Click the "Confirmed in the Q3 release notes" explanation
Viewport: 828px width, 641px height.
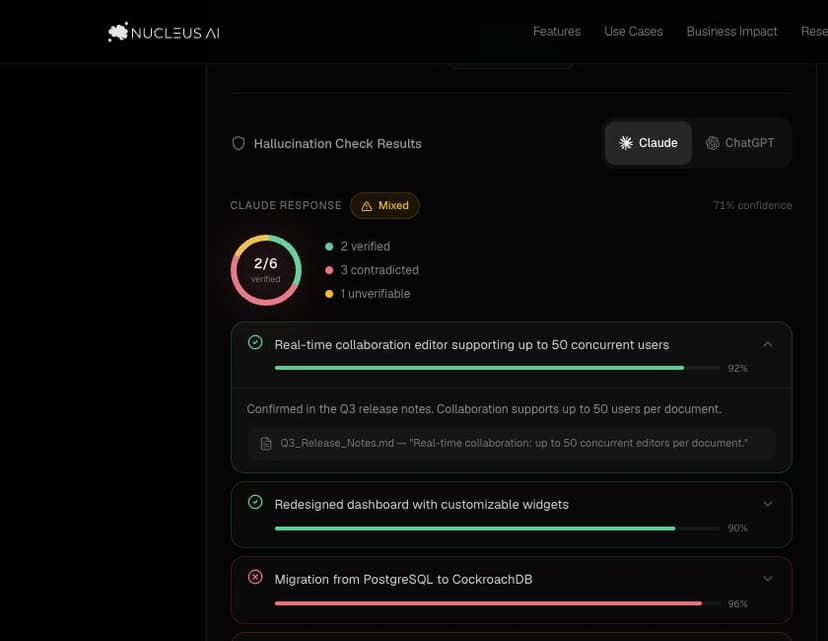coord(484,409)
